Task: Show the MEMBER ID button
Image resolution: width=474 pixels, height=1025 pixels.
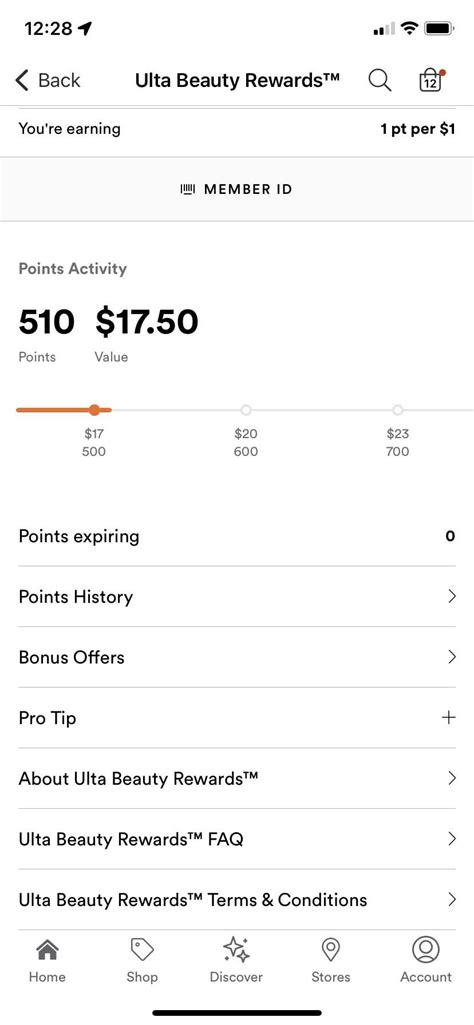Action: (x=237, y=189)
